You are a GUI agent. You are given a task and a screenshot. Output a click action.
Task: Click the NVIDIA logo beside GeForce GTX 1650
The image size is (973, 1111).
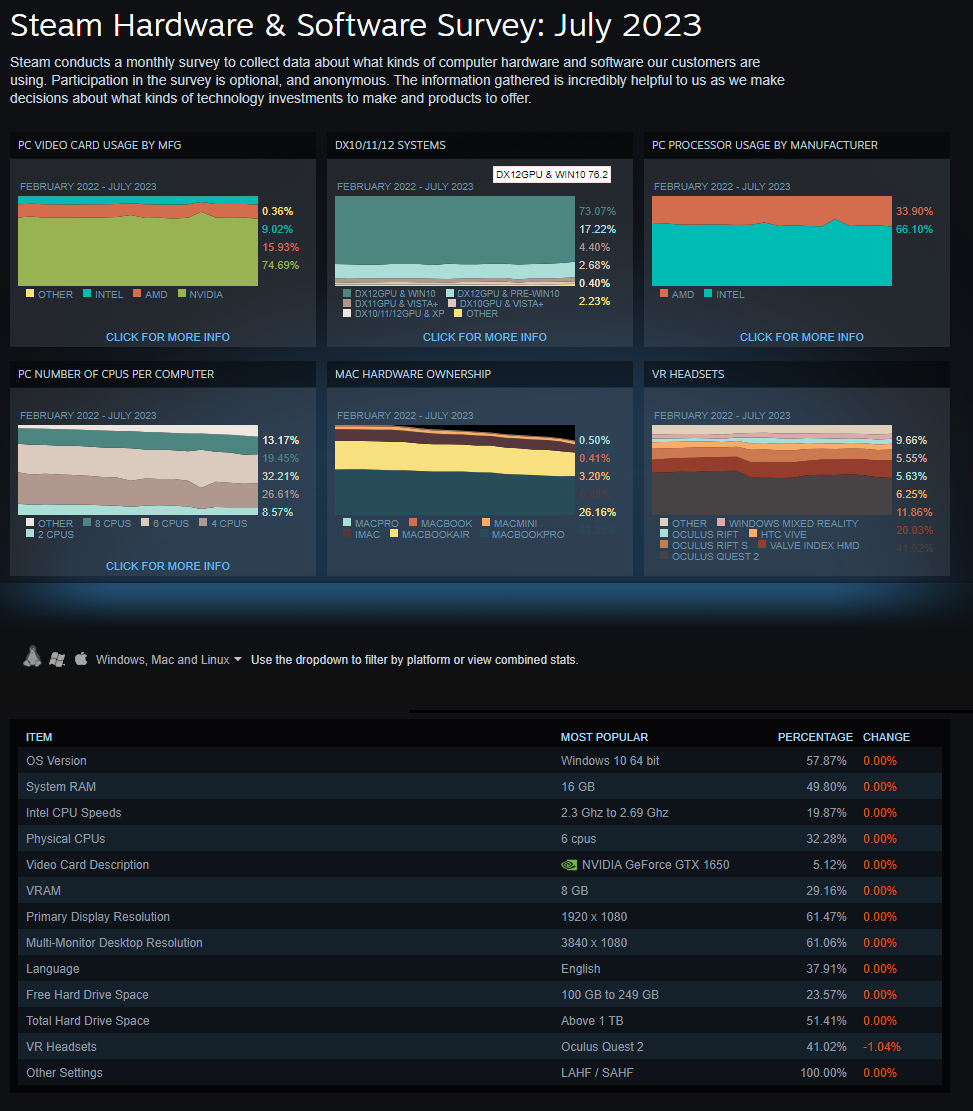click(x=568, y=864)
